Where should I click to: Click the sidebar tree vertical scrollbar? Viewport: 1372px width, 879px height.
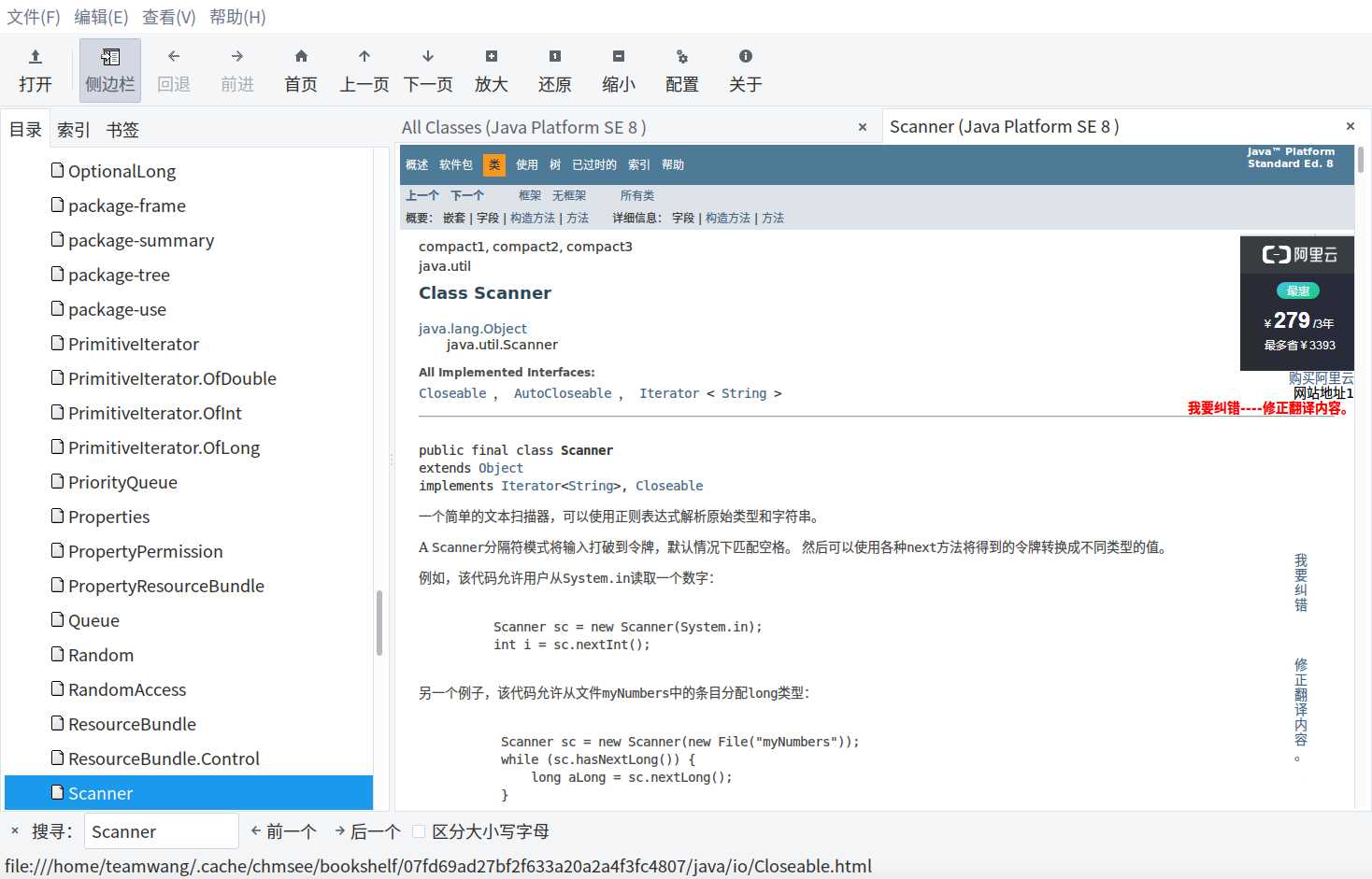tap(379, 623)
